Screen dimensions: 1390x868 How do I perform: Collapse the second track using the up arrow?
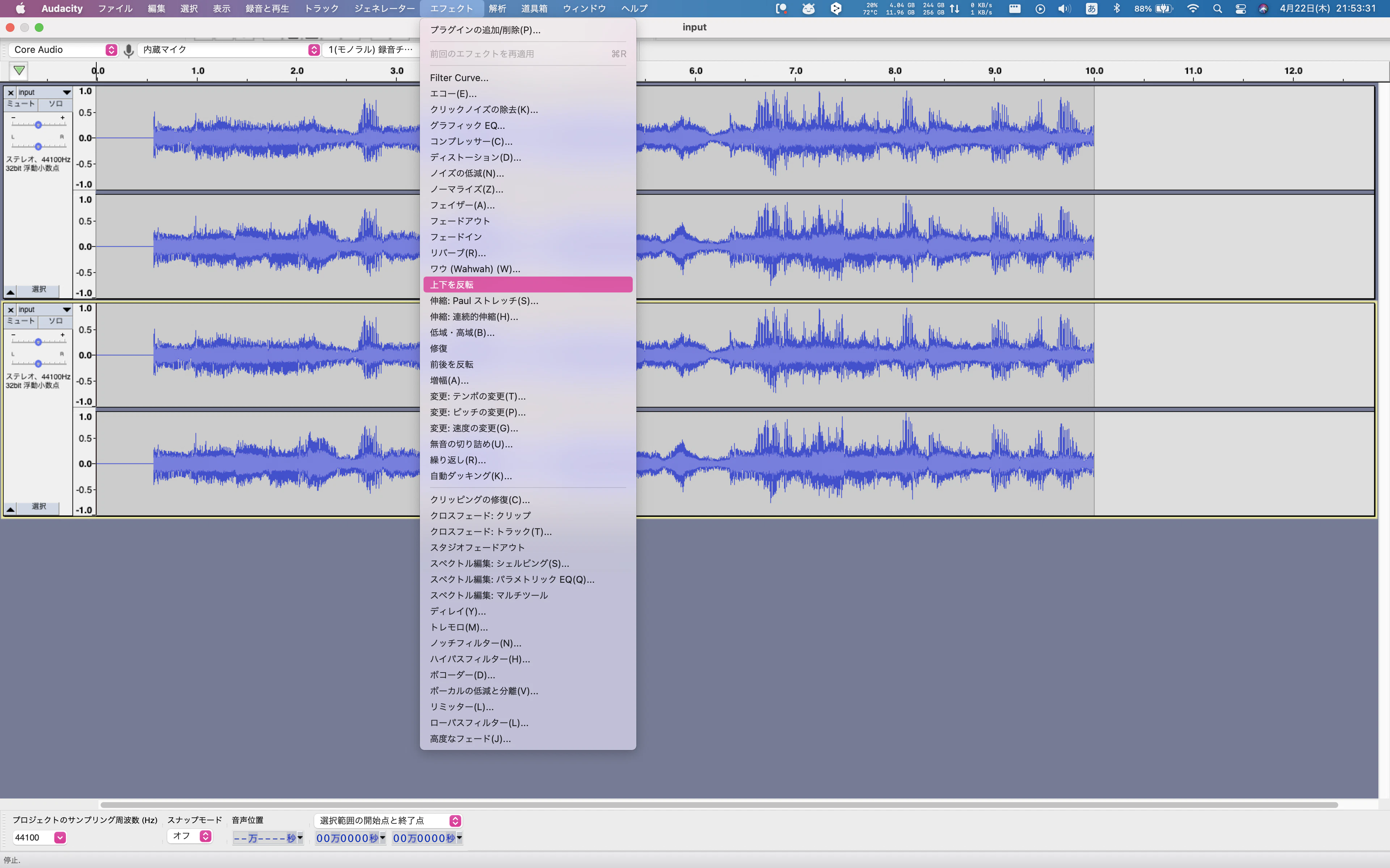click(10, 509)
